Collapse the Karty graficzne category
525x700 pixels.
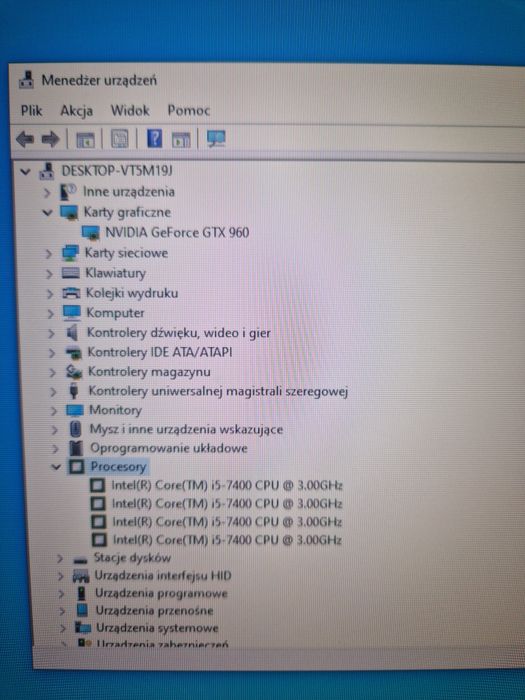pos(47,212)
